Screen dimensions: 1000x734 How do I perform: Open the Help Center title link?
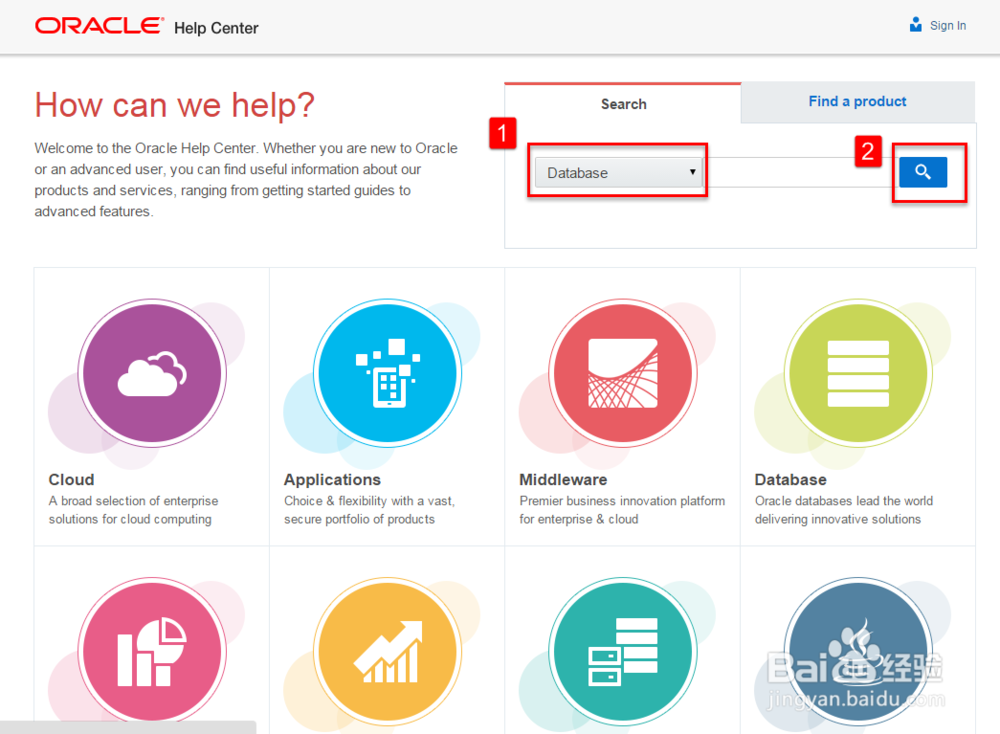click(x=216, y=28)
